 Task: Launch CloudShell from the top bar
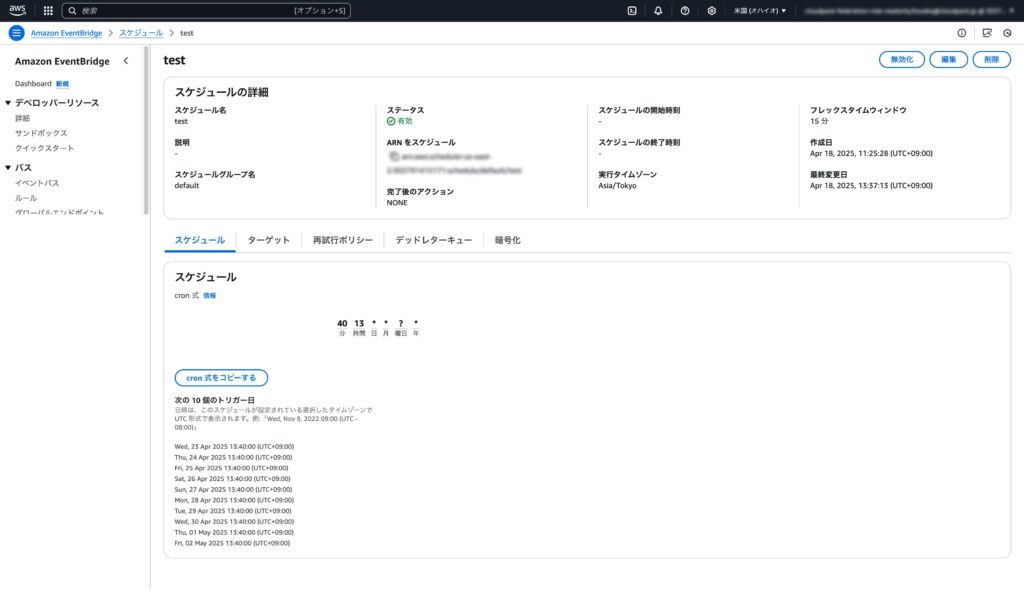(632, 10)
